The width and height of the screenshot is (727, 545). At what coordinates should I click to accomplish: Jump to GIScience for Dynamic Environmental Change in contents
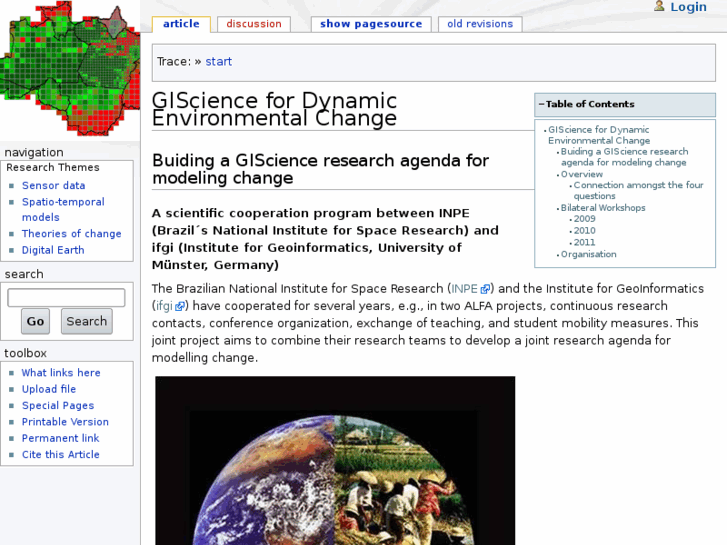tap(599, 135)
